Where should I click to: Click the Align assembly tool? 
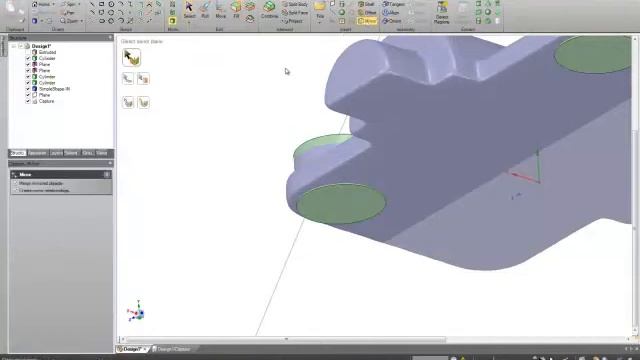(x=391, y=13)
